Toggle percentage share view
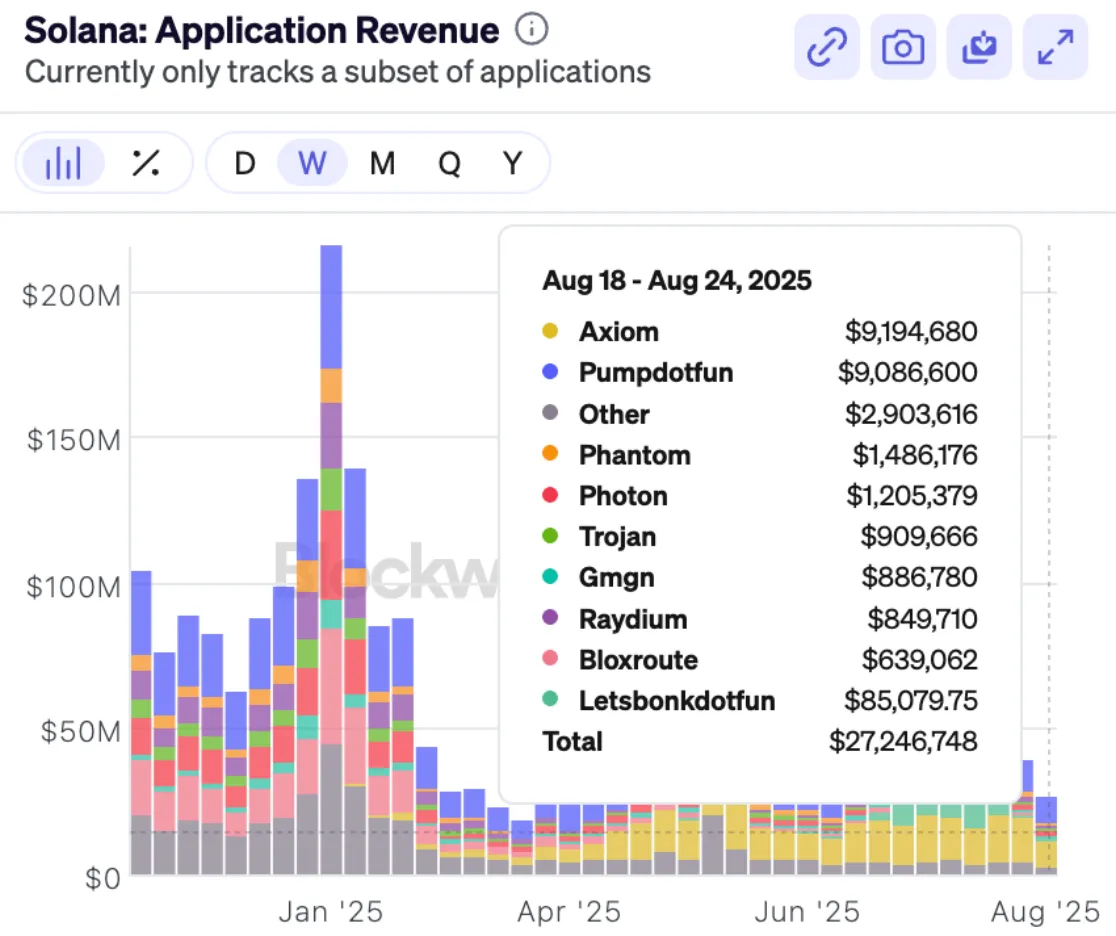 tap(146, 162)
